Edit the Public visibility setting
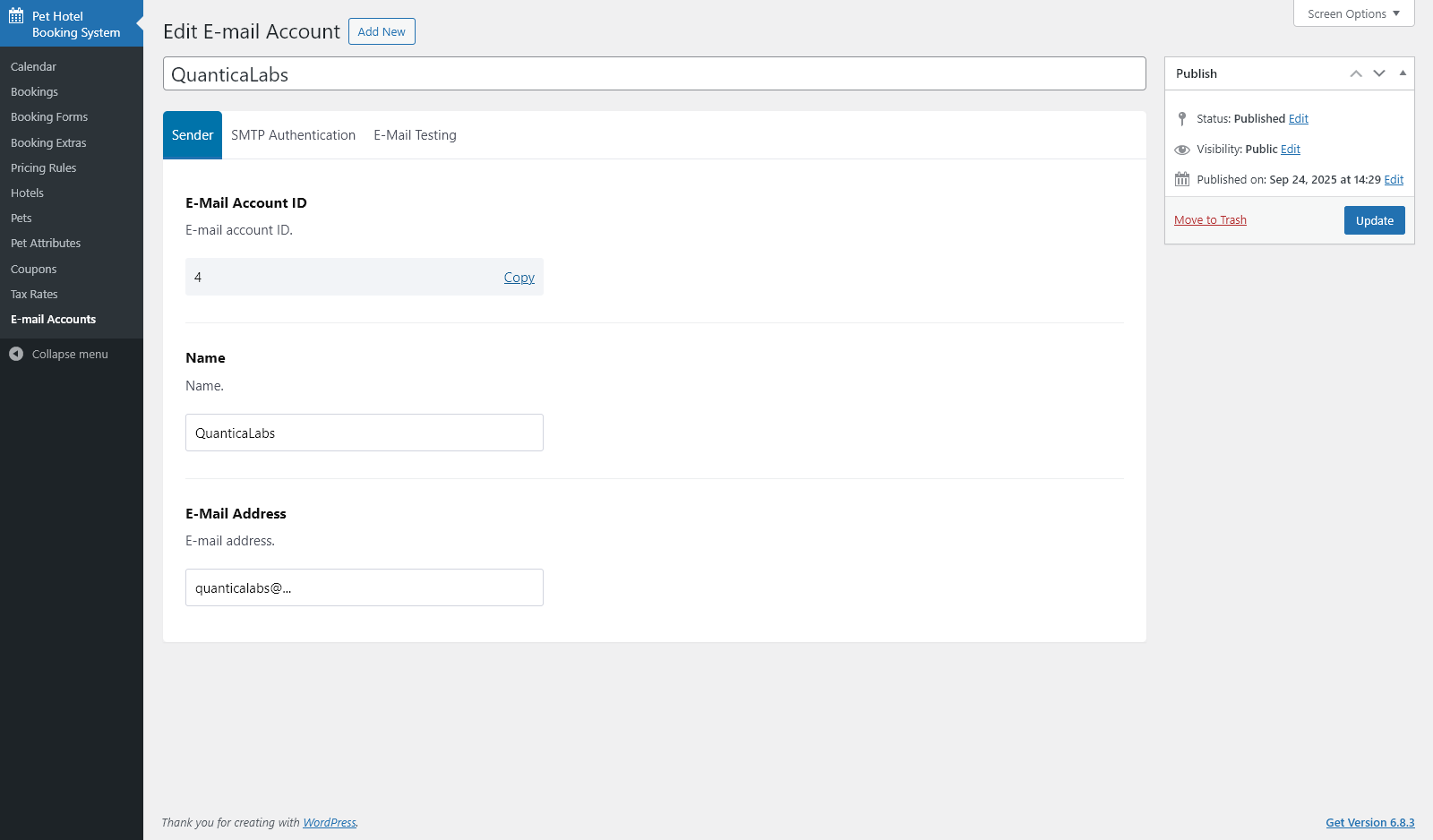 tap(1291, 150)
